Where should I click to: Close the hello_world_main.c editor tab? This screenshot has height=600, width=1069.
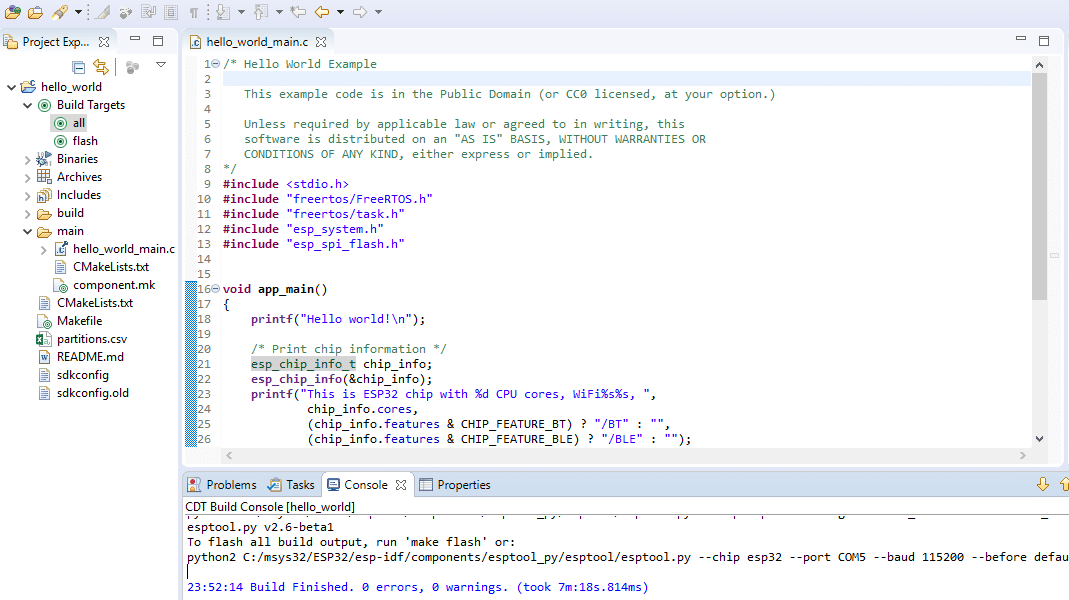coord(320,42)
